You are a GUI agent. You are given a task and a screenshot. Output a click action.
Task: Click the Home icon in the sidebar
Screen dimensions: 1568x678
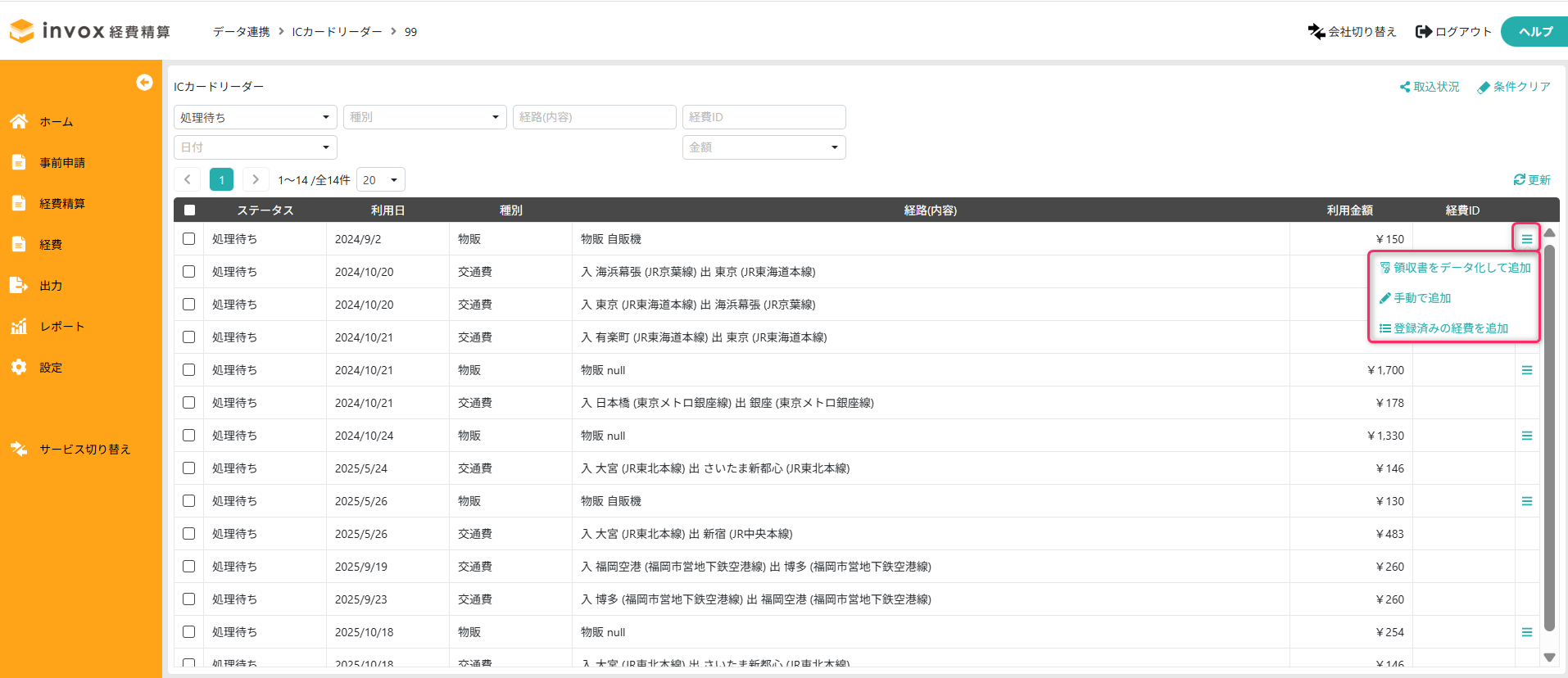[x=19, y=121]
